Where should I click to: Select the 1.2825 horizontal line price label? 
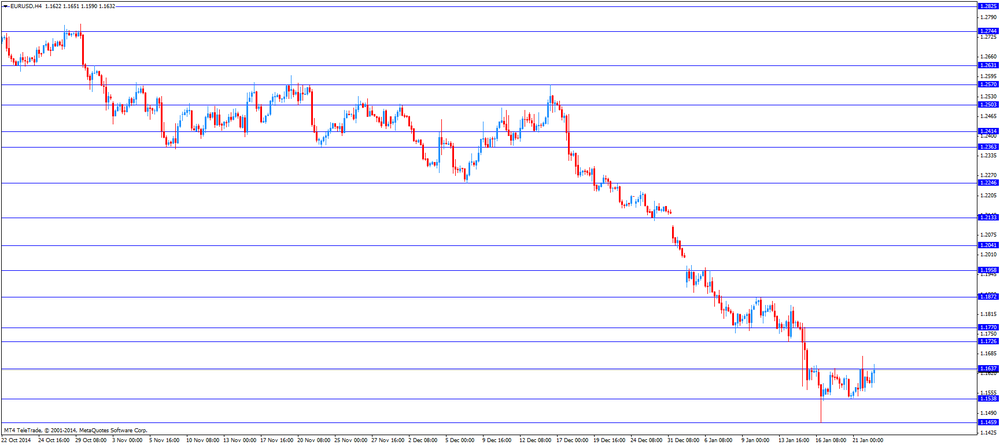click(x=988, y=5)
